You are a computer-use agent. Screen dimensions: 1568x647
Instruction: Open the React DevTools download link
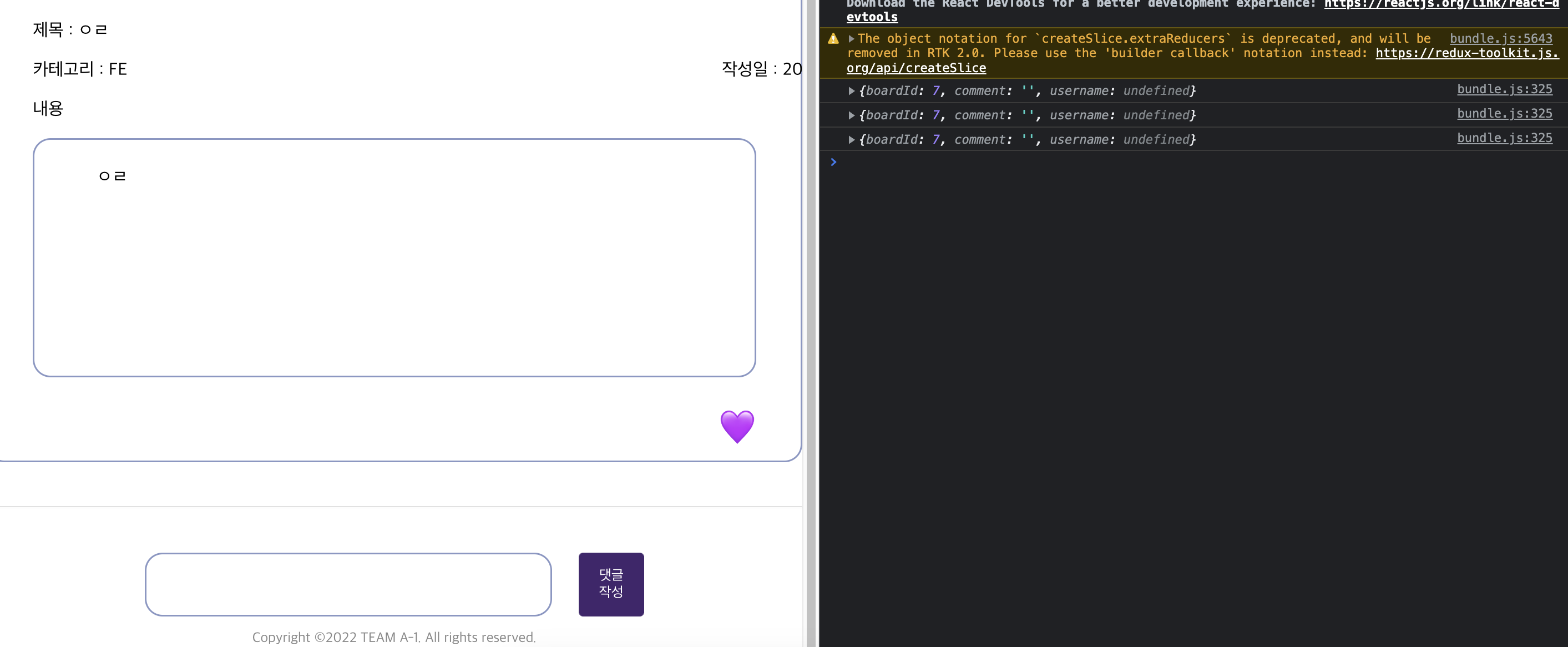click(x=1441, y=4)
